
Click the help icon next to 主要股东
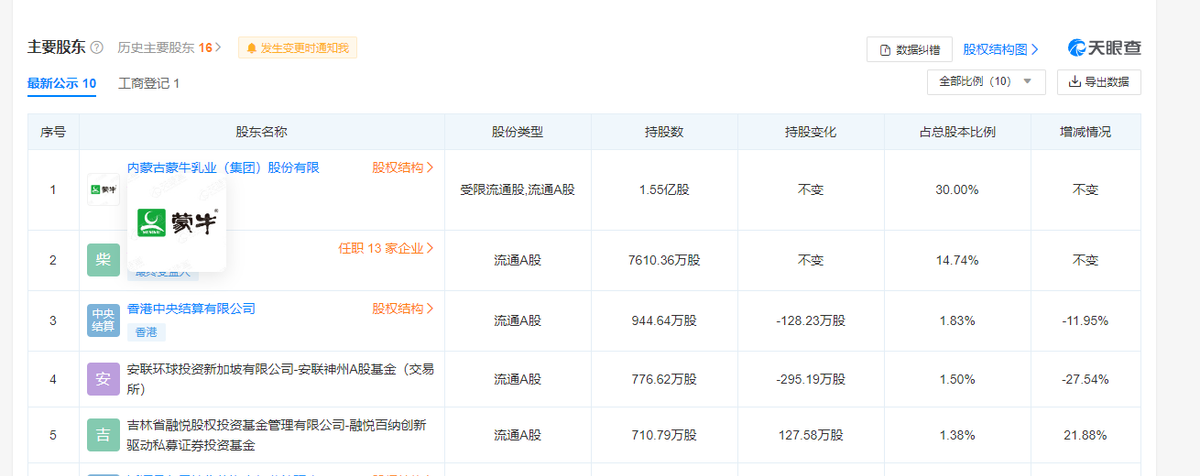click(x=97, y=48)
